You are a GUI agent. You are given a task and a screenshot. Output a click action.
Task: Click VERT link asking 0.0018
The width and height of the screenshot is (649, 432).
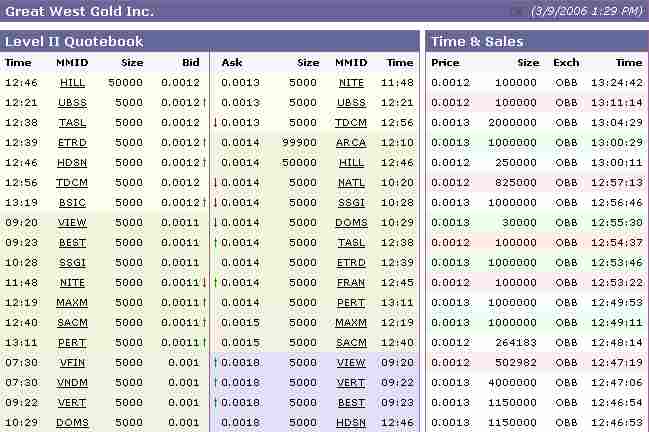351,383
